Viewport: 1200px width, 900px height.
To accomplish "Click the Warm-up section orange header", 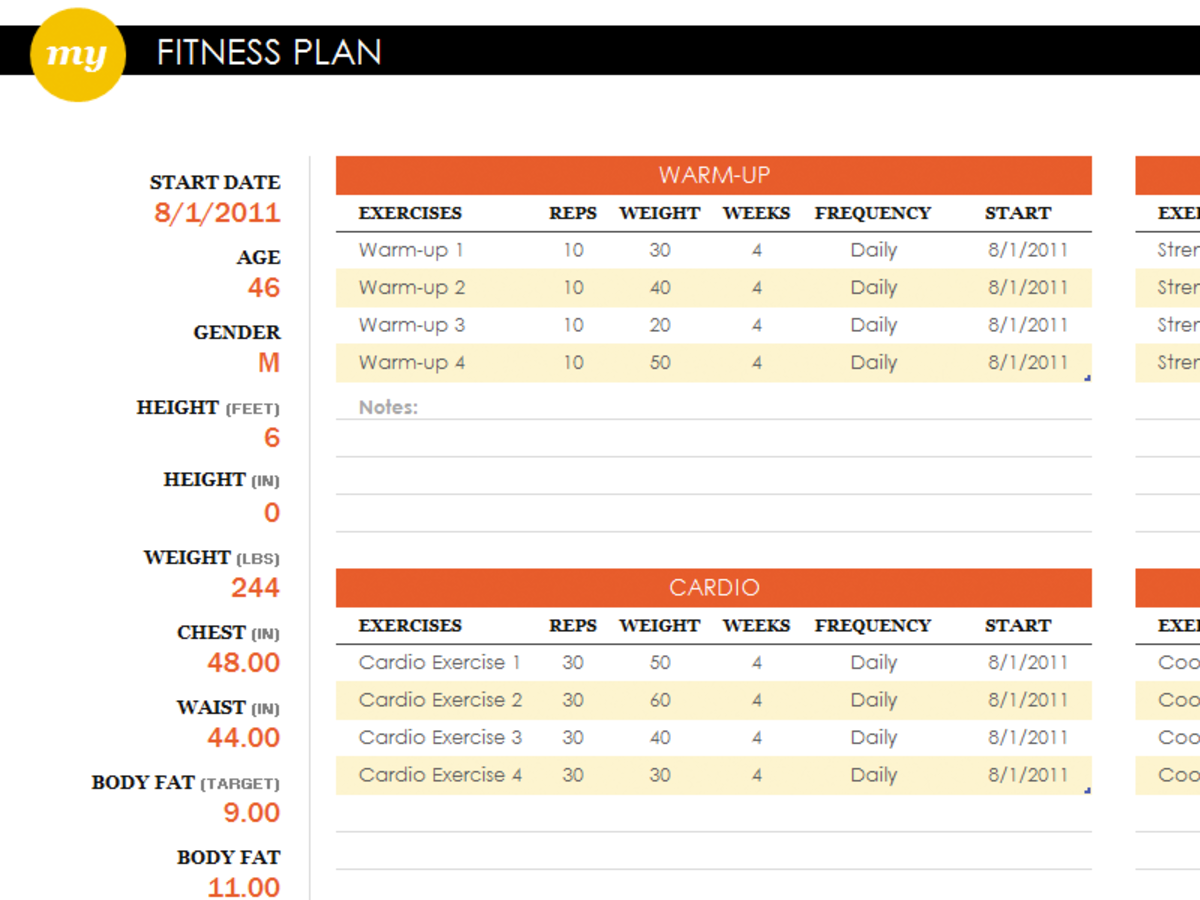I will (x=714, y=175).
